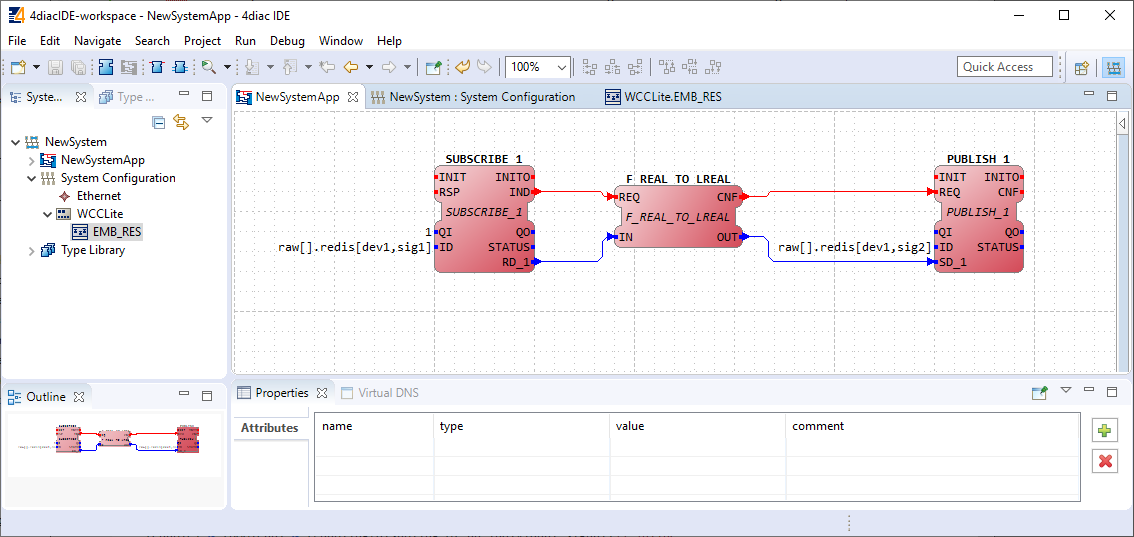
Task: Click the Next Annotation icon
Action: point(252,67)
